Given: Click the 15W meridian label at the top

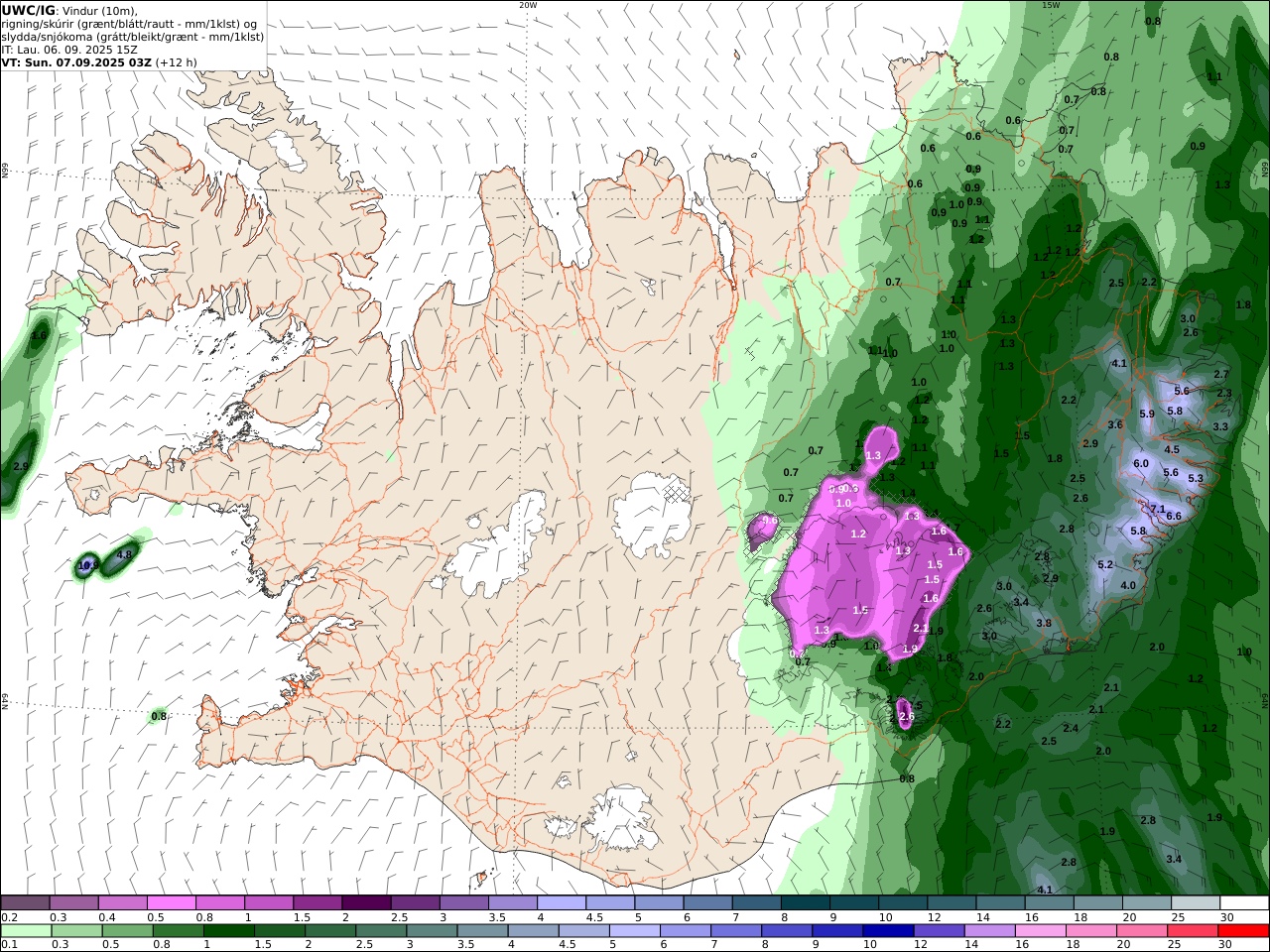Looking at the screenshot, I should [x=1051, y=5].
